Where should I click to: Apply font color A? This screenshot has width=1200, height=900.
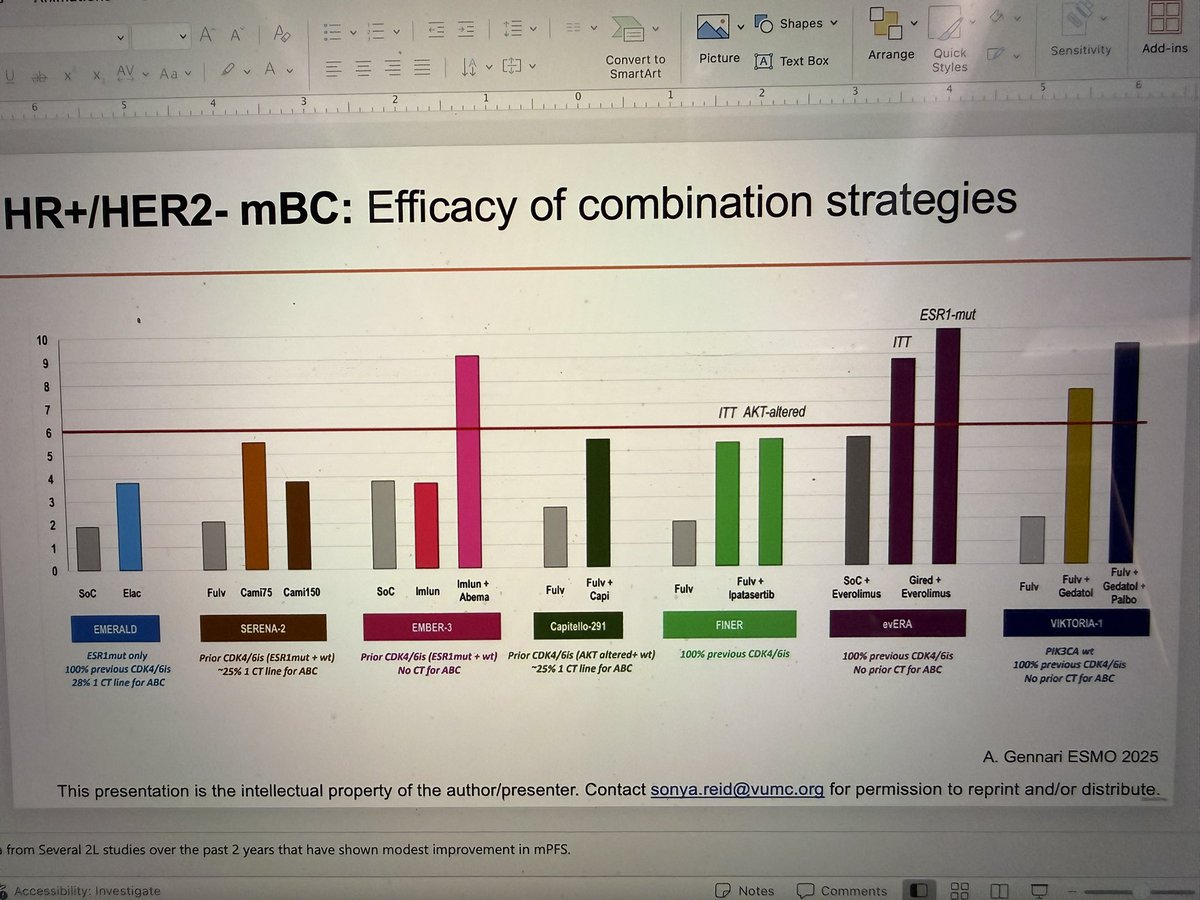(x=270, y=70)
